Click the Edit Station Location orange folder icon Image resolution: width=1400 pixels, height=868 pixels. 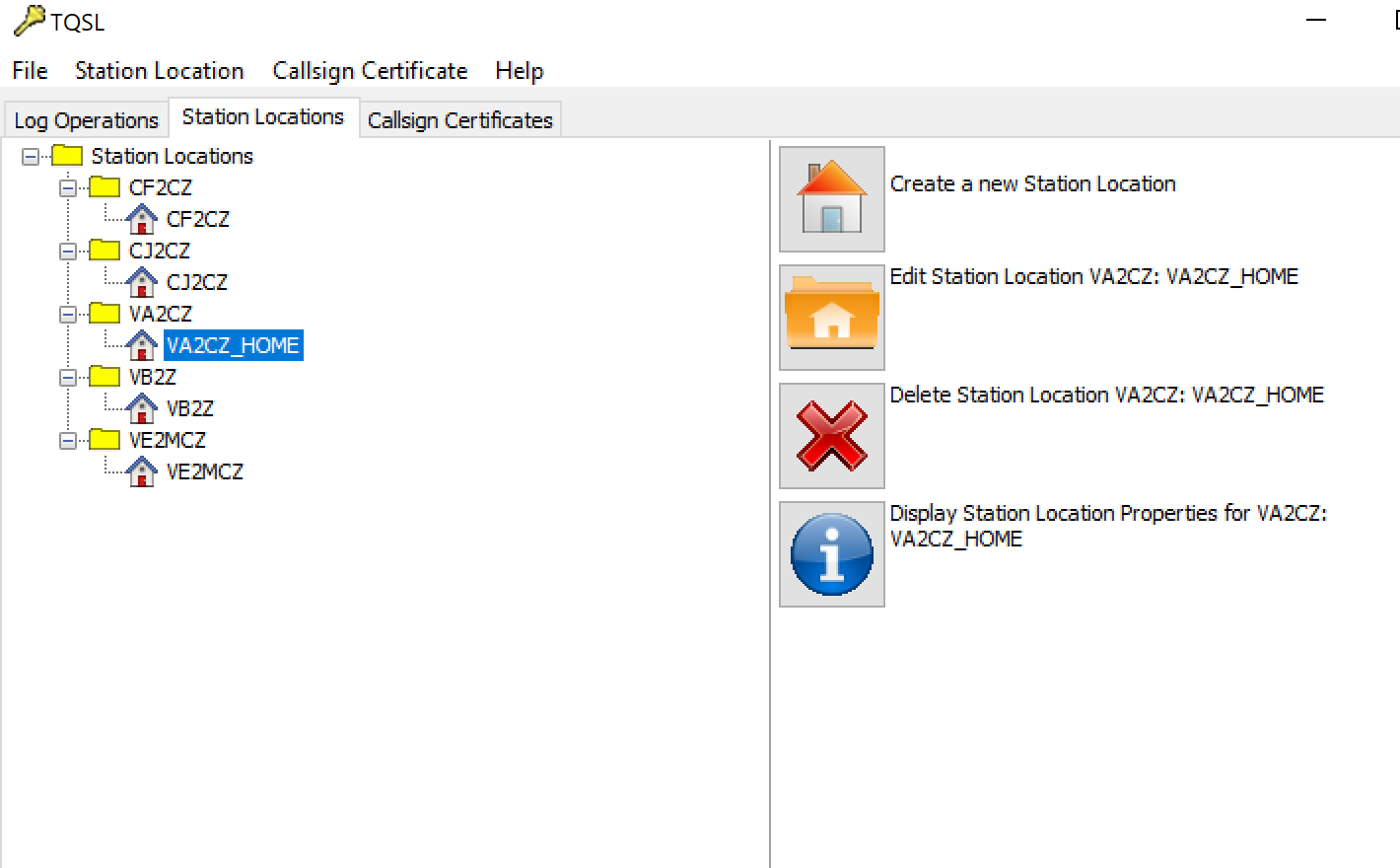pos(832,317)
